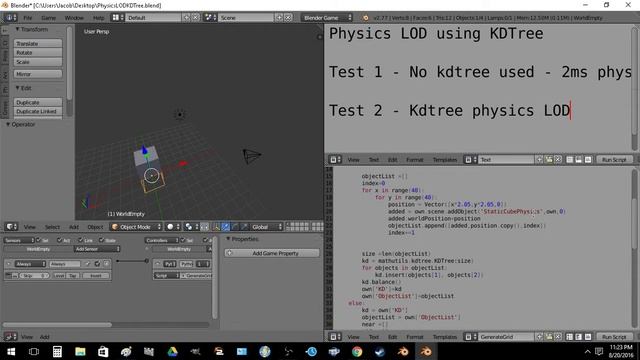Toggle the Always sensor Tap option
Screen dimensions: 640x360
(x=73, y=276)
